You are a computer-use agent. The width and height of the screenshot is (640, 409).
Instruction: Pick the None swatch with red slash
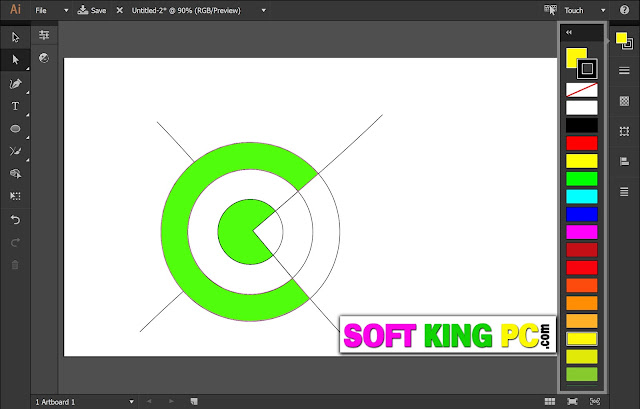tap(582, 90)
